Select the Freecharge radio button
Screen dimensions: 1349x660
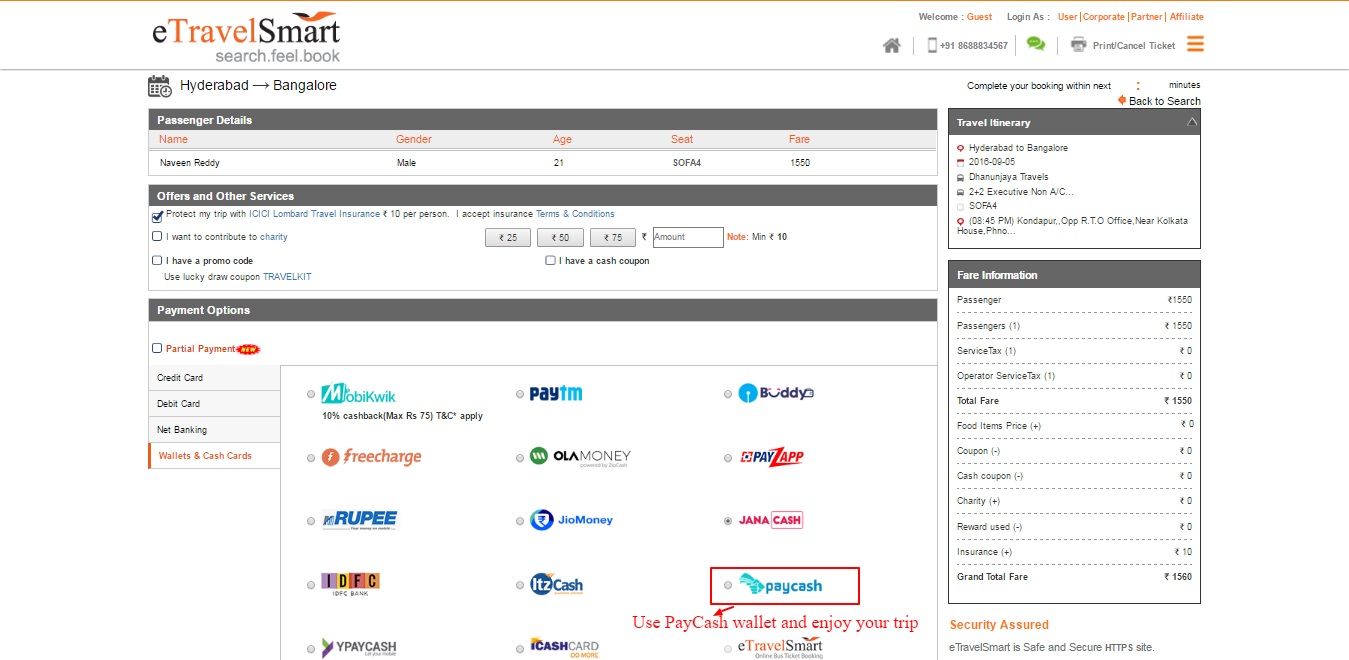pos(312,458)
